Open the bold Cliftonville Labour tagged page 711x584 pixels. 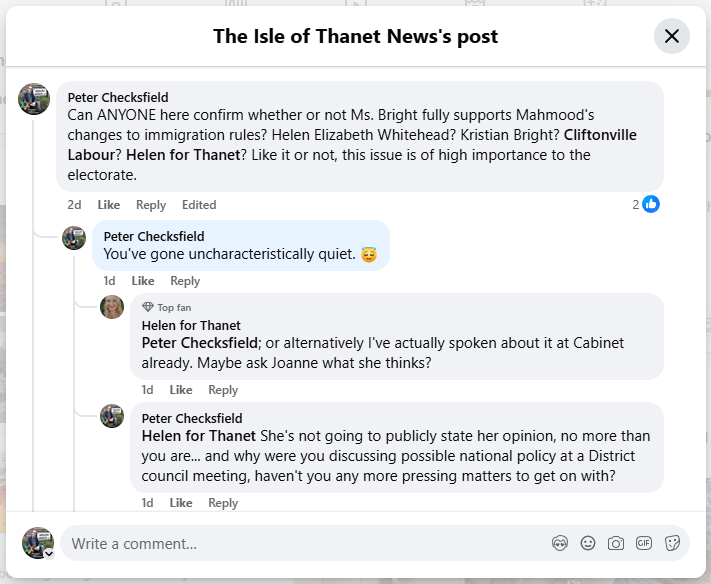[x=352, y=145]
